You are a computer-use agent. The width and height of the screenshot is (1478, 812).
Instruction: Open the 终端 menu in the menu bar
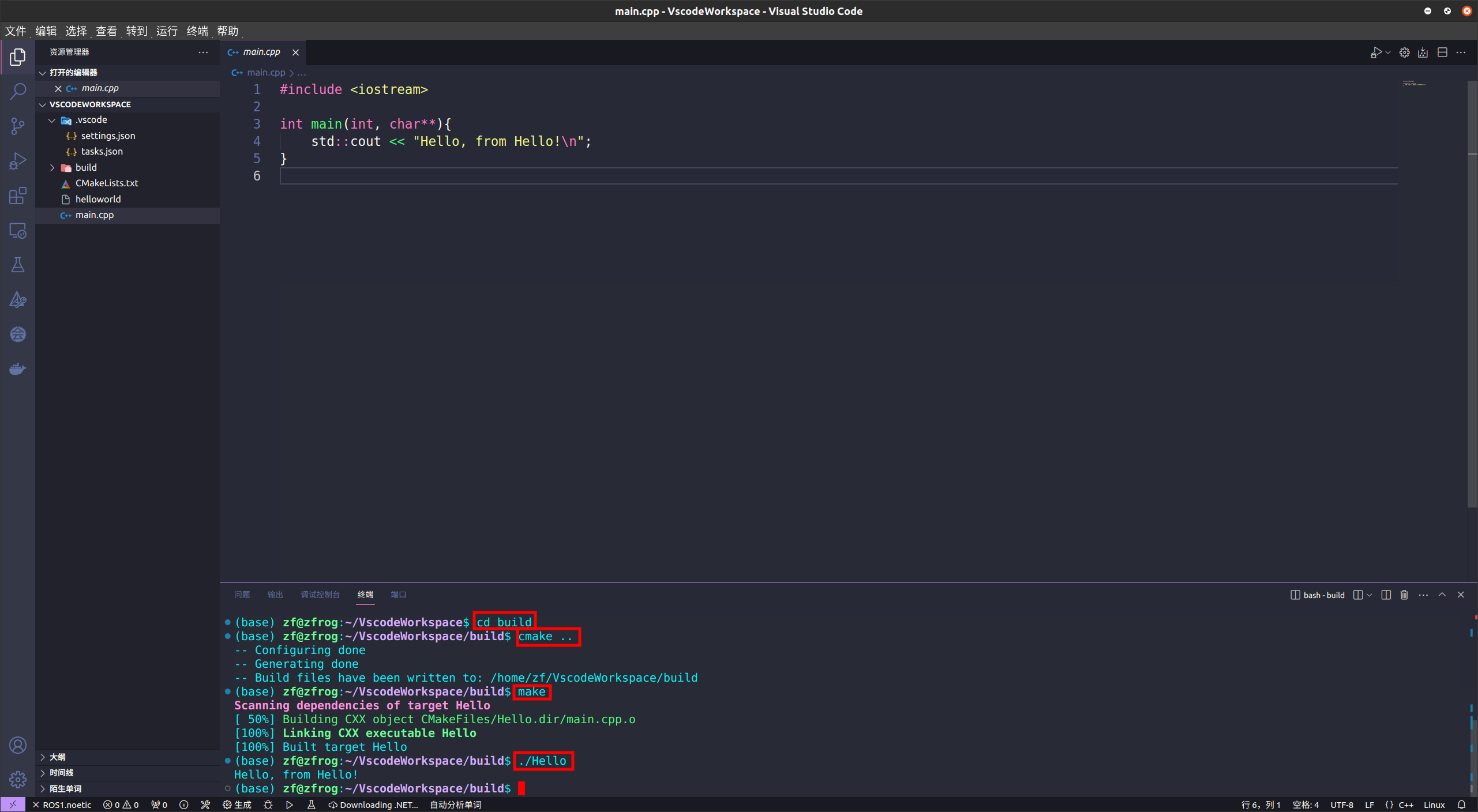[x=198, y=31]
